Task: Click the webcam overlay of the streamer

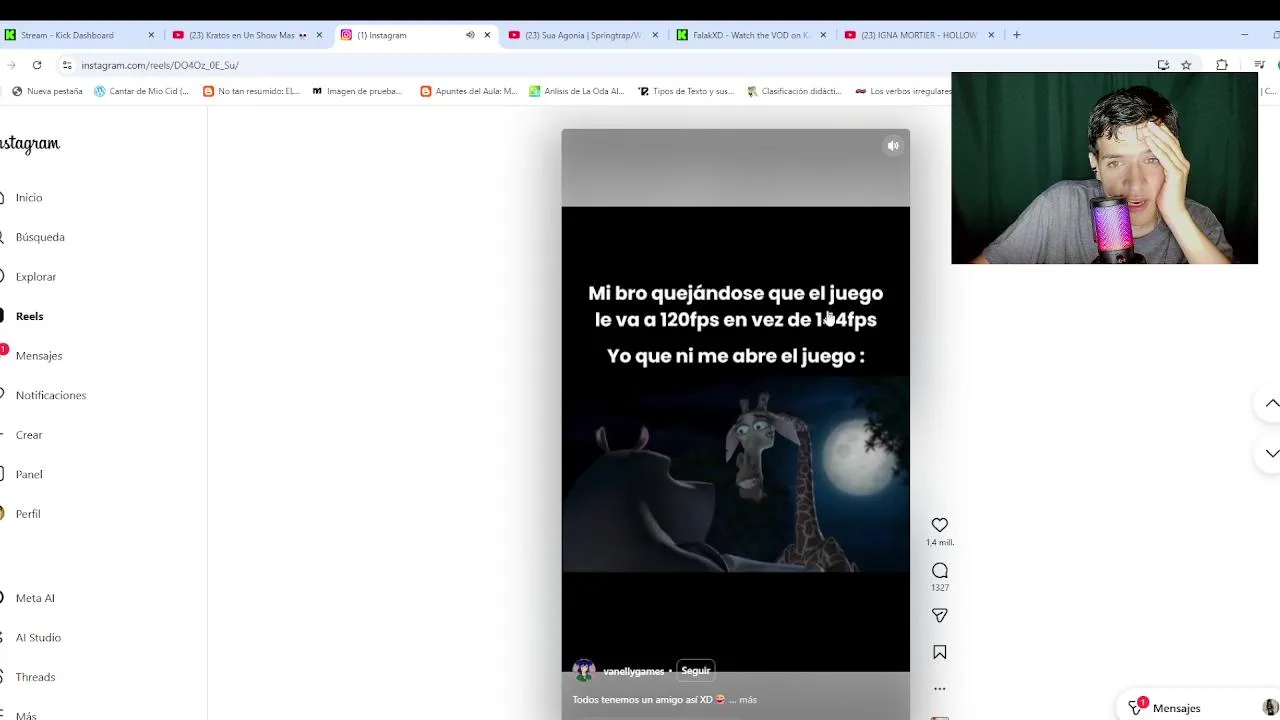Action: (x=1104, y=168)
